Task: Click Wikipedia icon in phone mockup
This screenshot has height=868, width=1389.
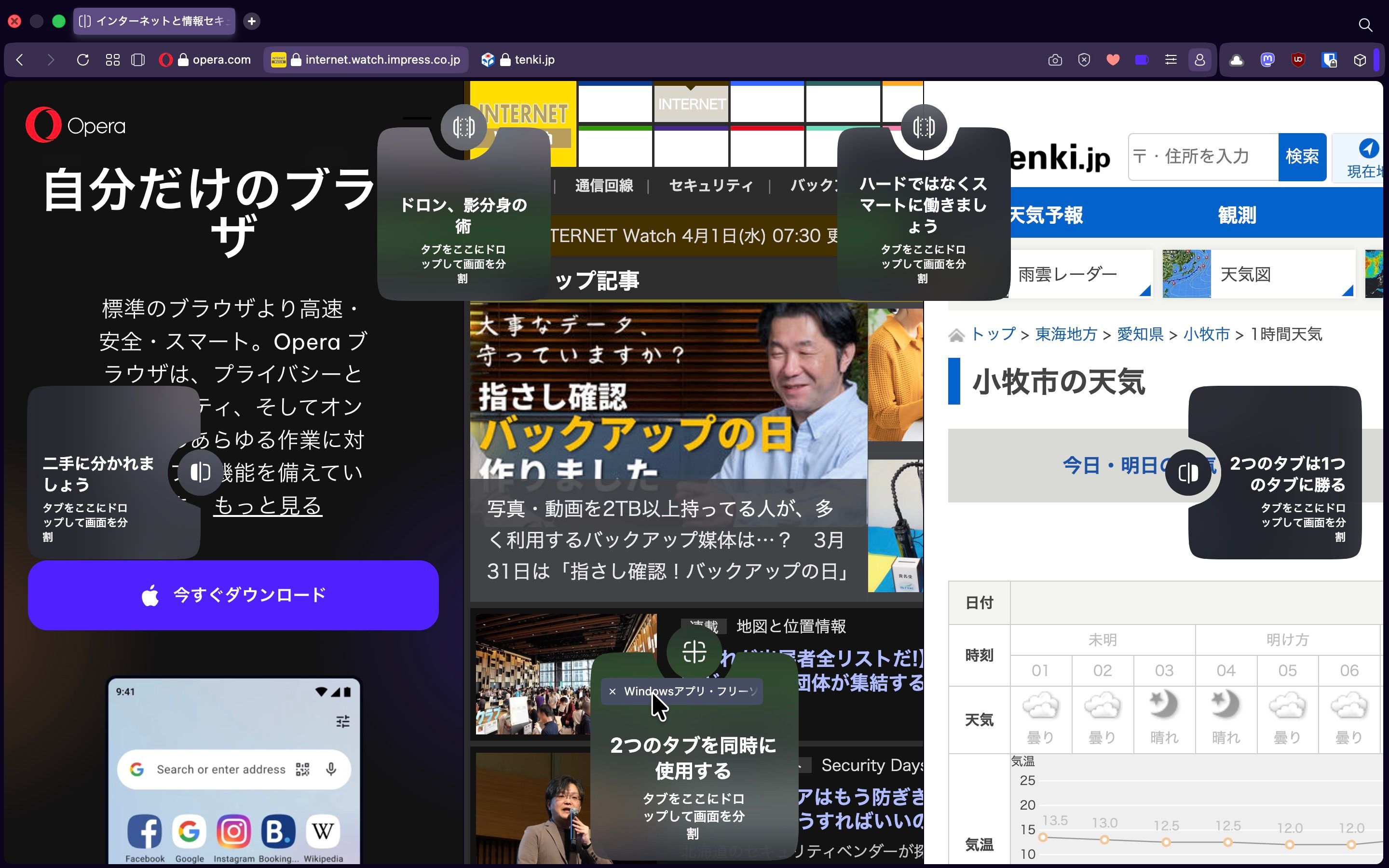Action: tap(323, 831)
